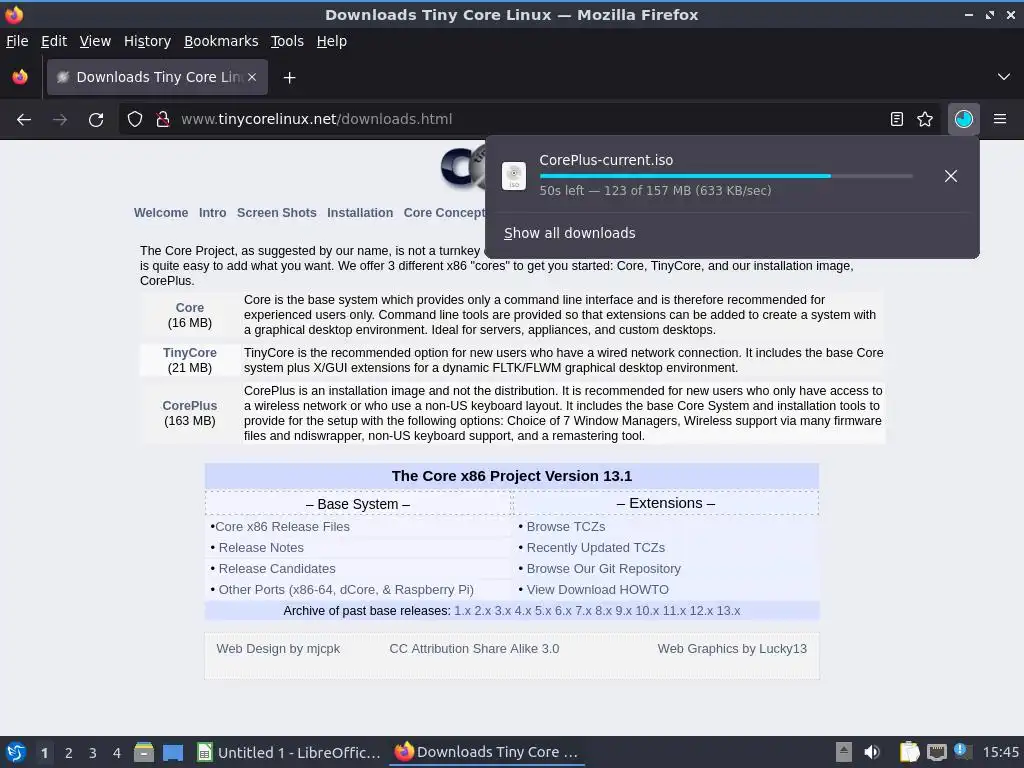The image size is (1024, 768).
Task: Open the Tools menu
Action: tap(287, 41)
